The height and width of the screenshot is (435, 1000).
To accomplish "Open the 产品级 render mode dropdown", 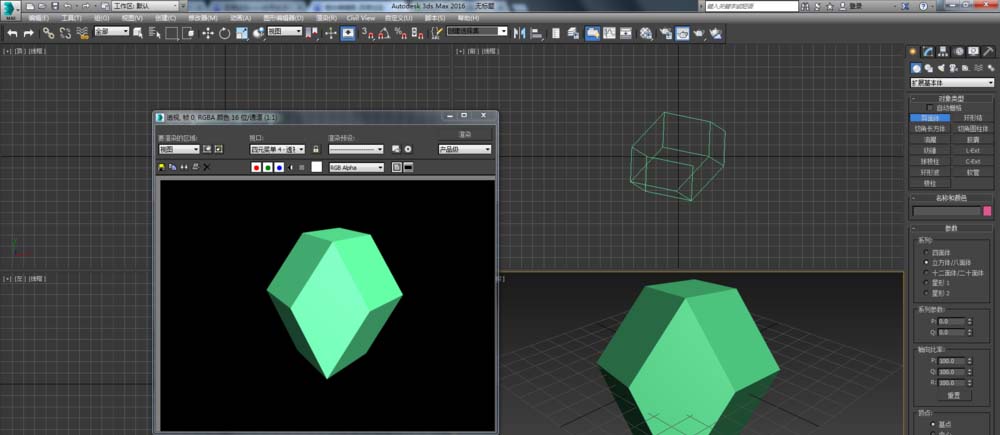I will coord(465,149).
